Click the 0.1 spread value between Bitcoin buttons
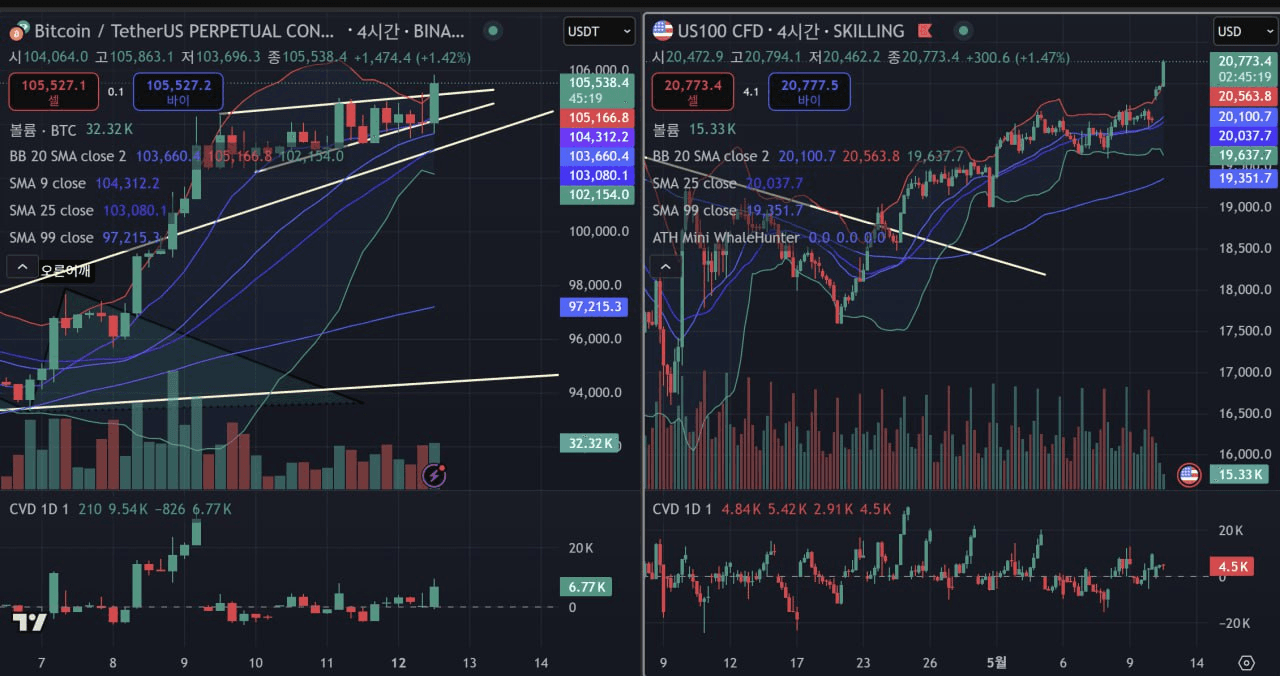 (116, 92)
